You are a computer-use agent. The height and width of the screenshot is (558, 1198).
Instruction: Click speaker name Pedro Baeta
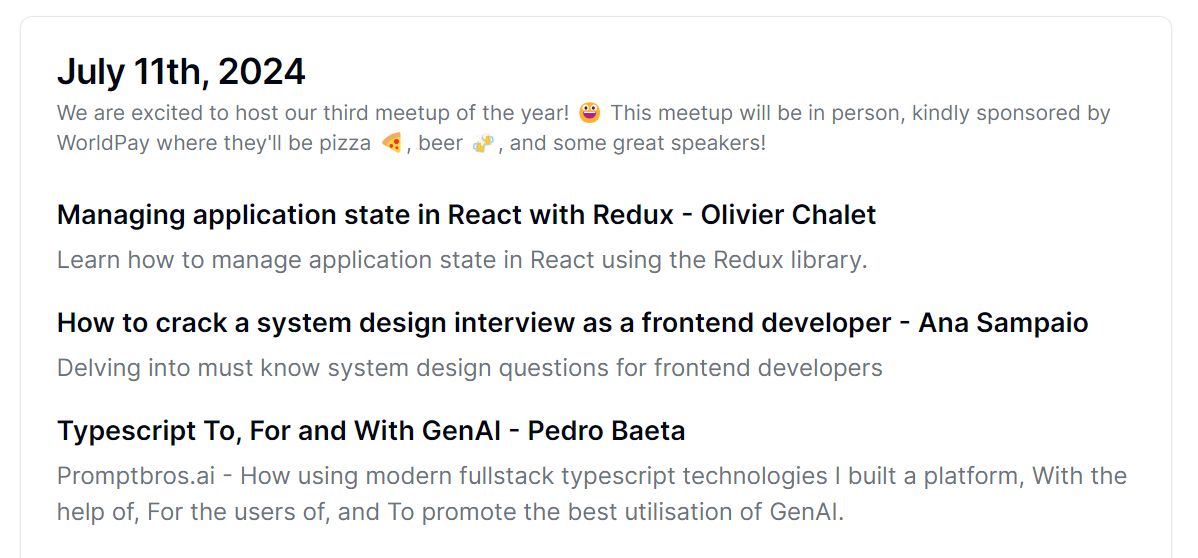(607, 430)
